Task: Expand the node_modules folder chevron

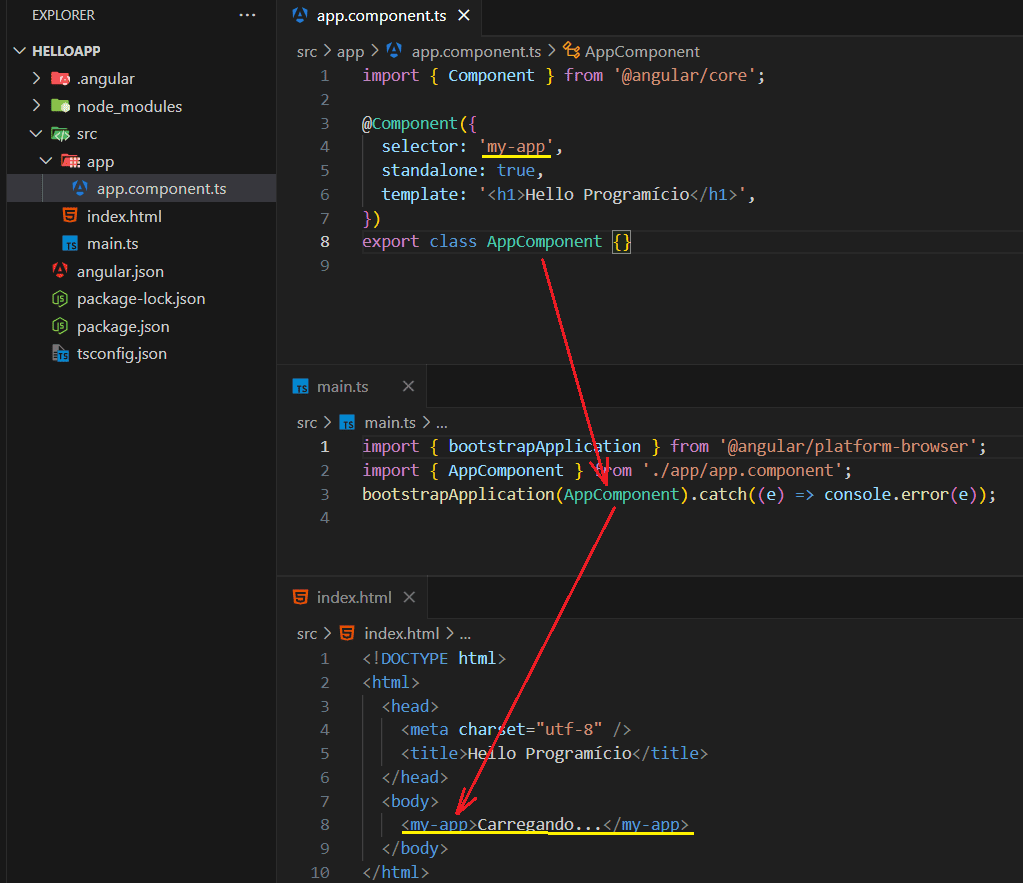Action: click(37, 106)
